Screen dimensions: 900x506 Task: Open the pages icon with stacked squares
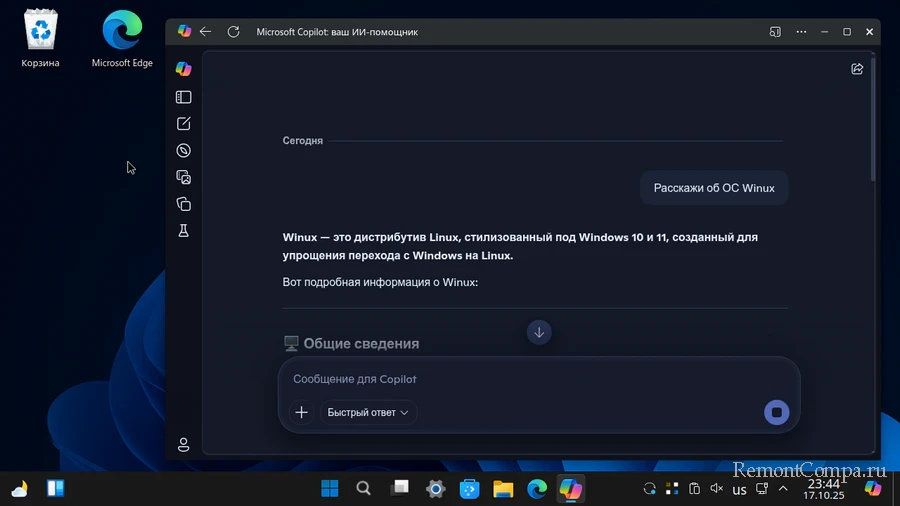pyautogui.click(x=183, y=204)
